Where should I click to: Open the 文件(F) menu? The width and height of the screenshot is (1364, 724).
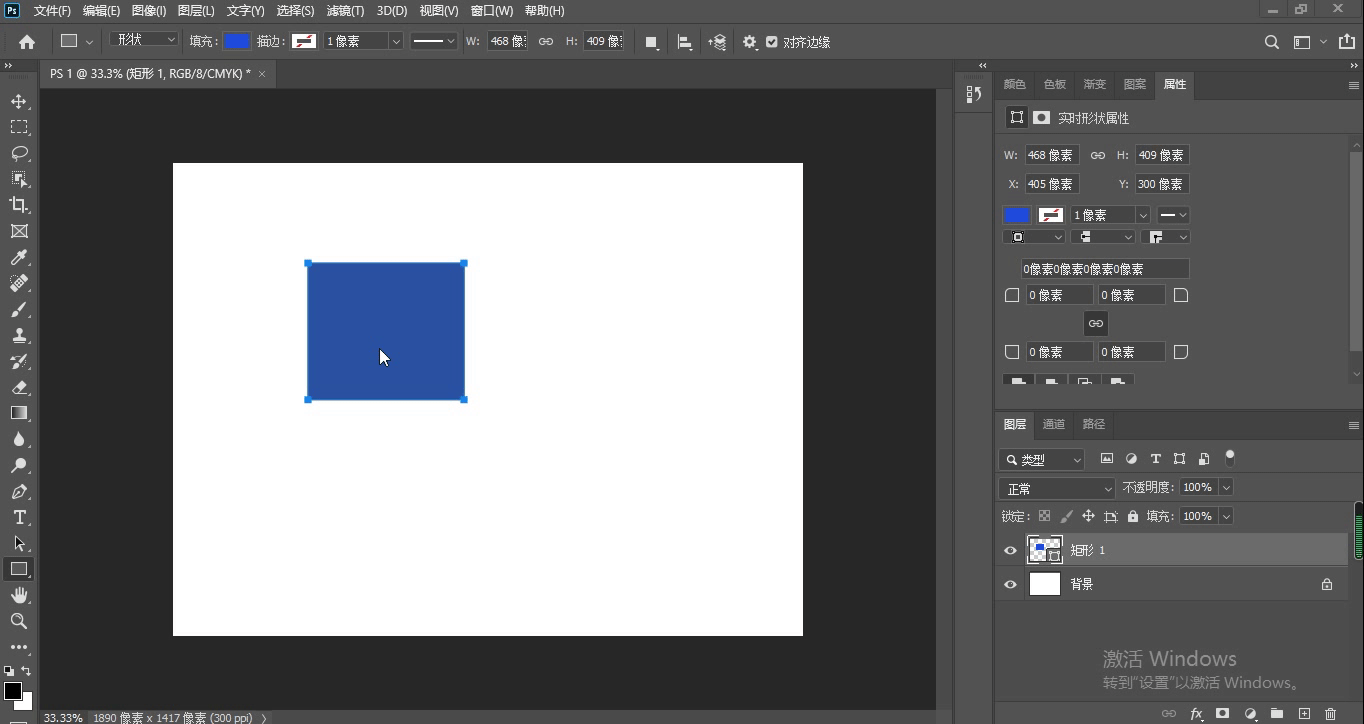coord(52,10)
